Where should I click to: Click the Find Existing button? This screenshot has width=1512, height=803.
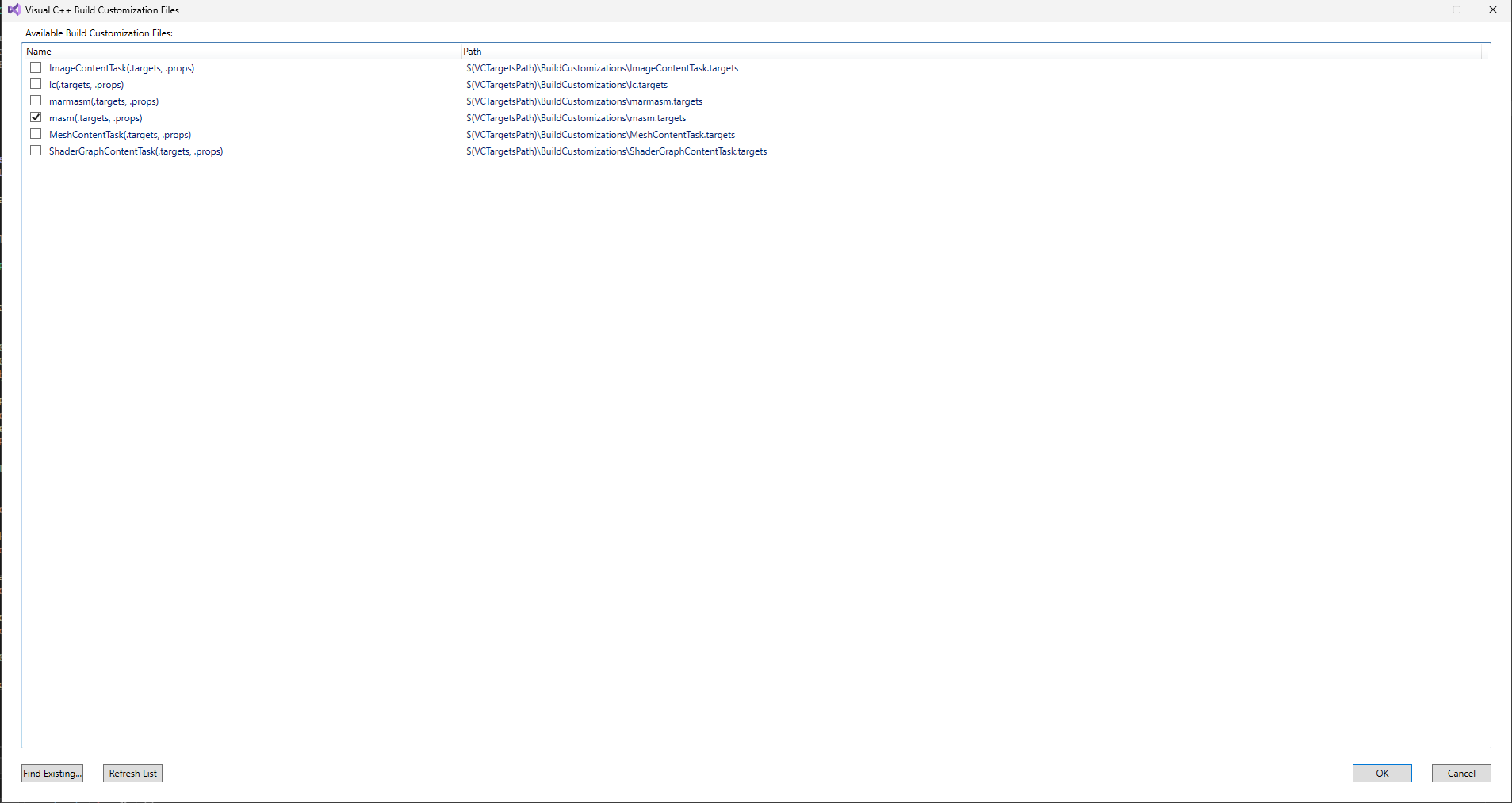point(52,773)
